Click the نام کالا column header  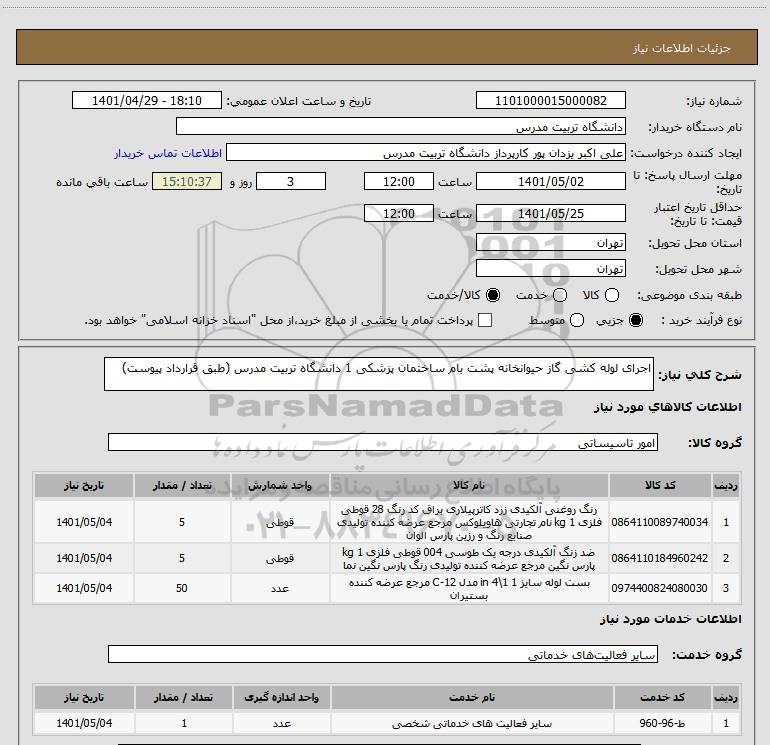pyautogui.click(x=469, y=485)
